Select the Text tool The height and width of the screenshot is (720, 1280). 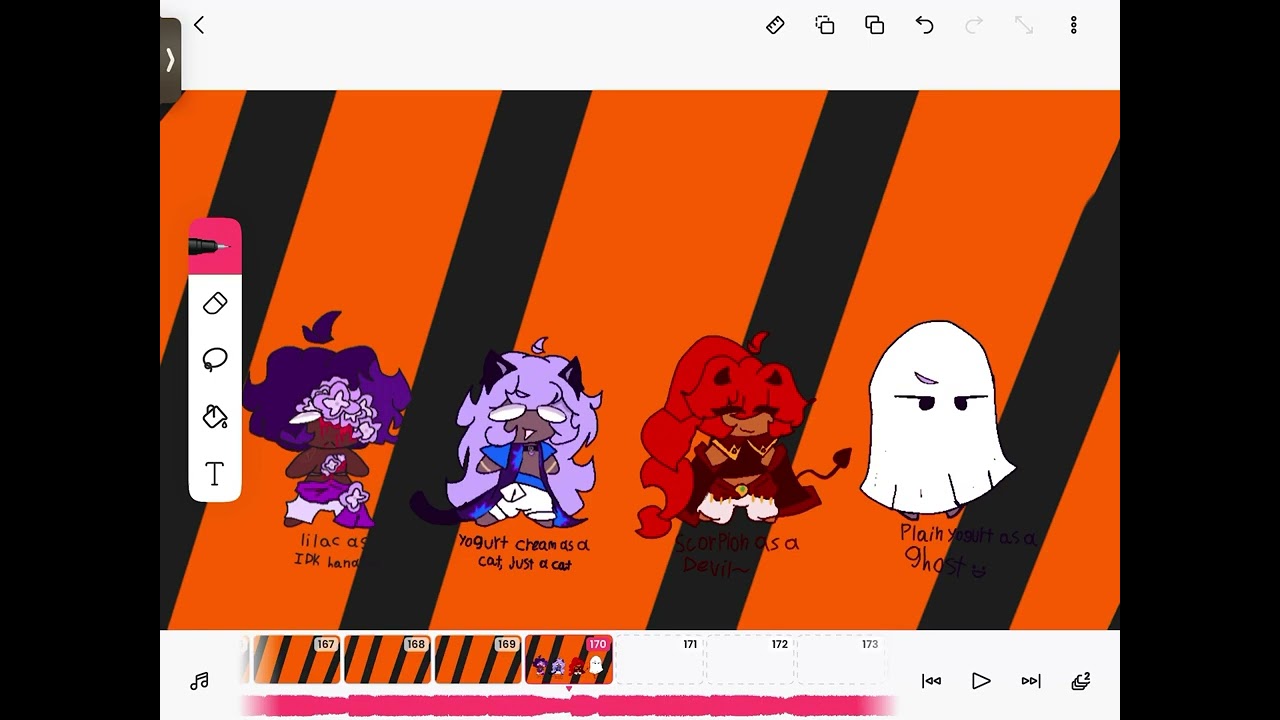[215, 474]
